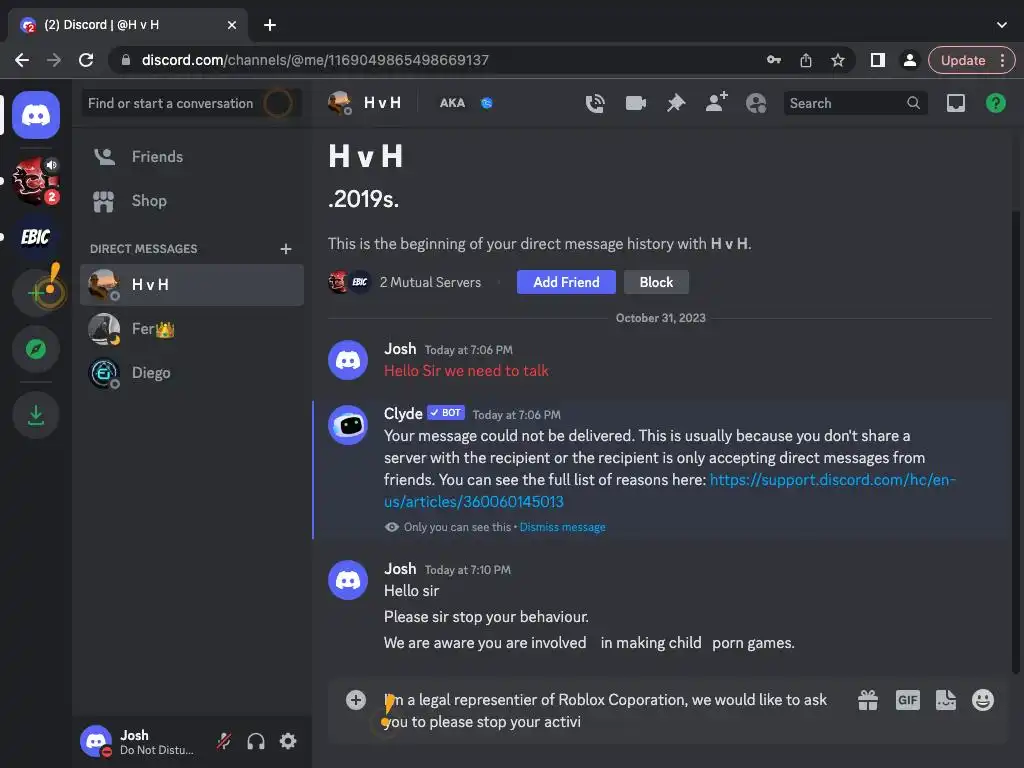Toggle microphone mute in user panel
This screenshot has width=1024, height=768.
coord(223,741)
